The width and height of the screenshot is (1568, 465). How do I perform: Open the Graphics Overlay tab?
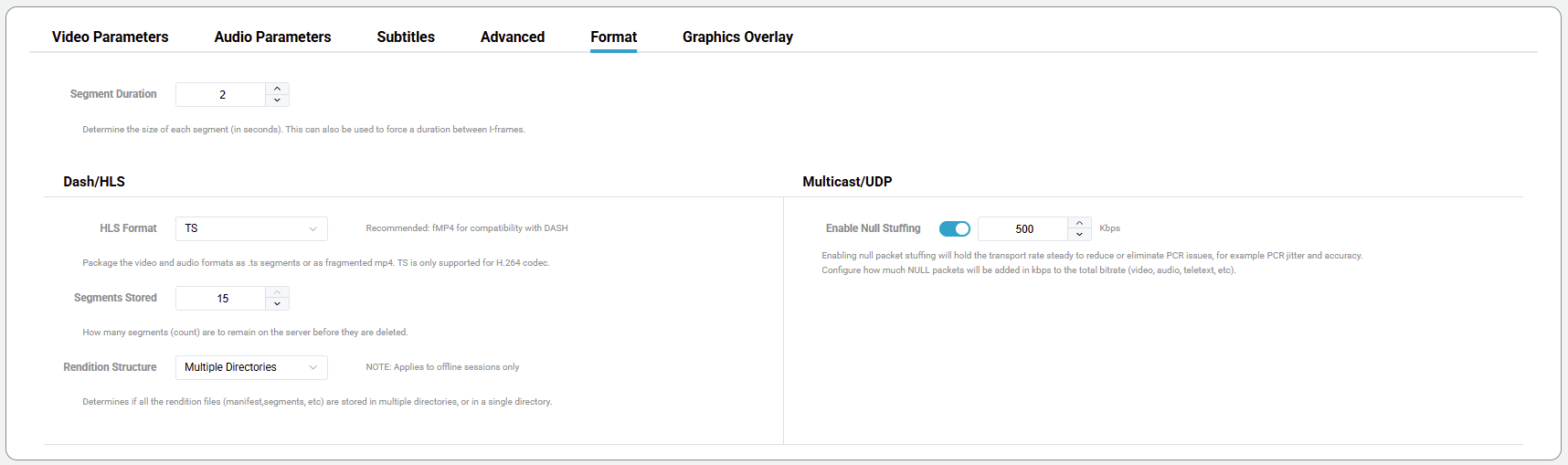(x=737, y=37)
